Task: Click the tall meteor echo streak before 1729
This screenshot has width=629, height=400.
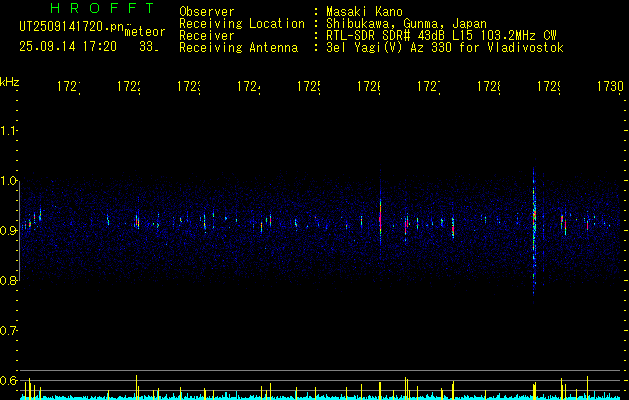Action: (534, 231)
